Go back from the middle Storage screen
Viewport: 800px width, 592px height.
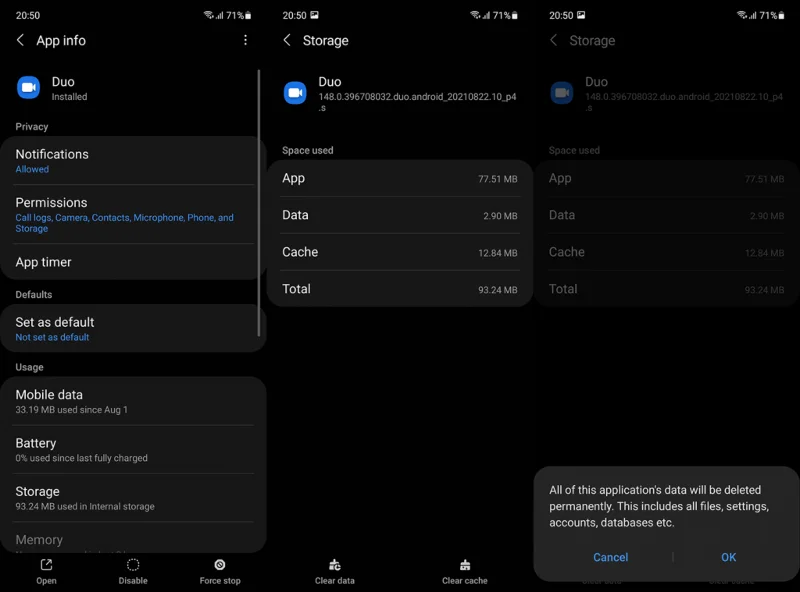[287, 40]
